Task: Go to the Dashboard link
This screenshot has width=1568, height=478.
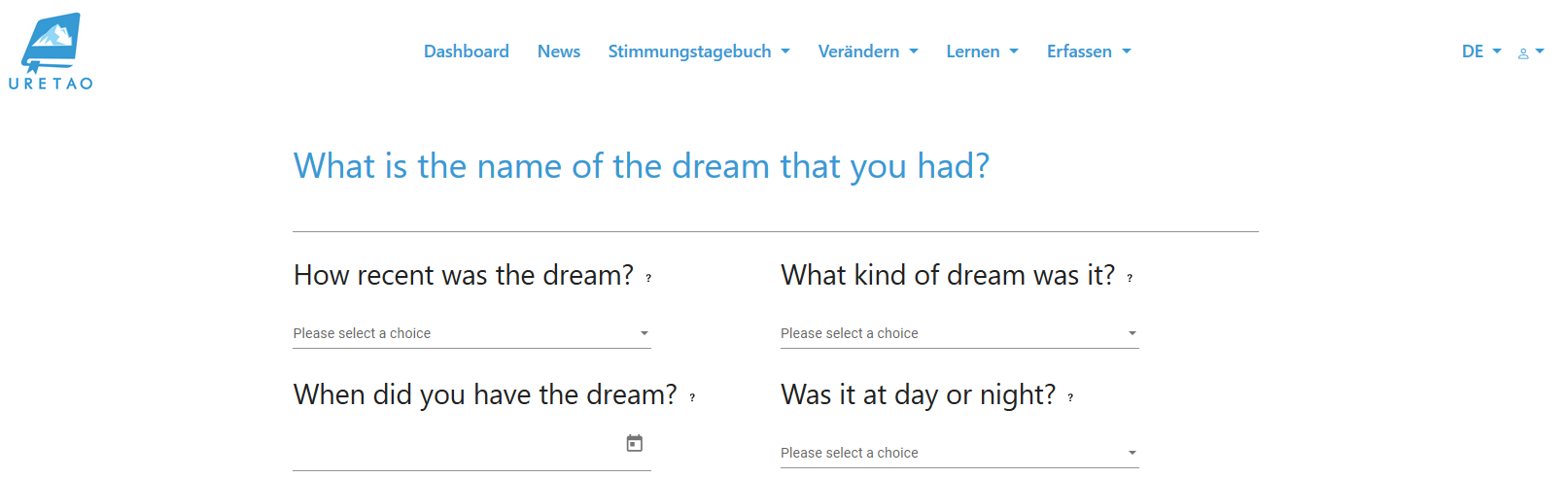Action: 467,51
